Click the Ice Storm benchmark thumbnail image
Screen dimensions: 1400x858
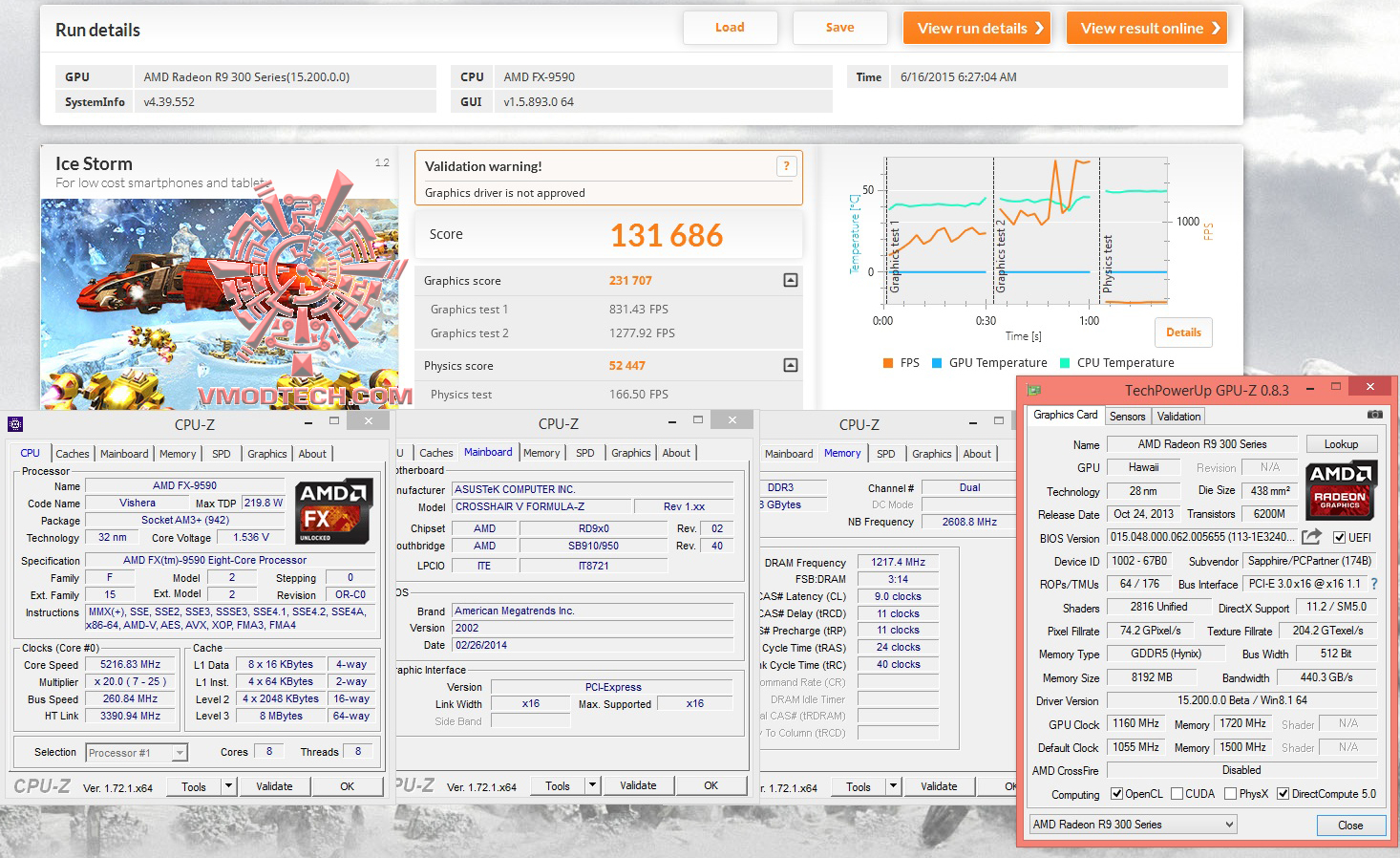[x=220, y=304]
